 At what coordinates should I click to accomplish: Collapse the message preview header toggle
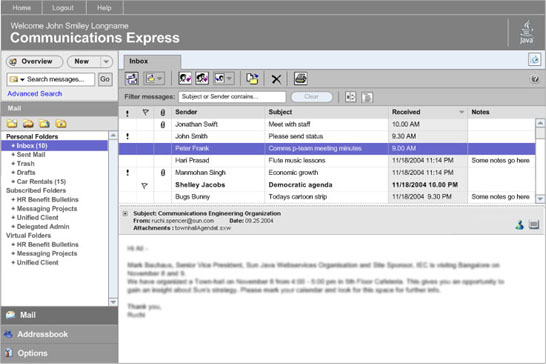[x=125, y=214]
